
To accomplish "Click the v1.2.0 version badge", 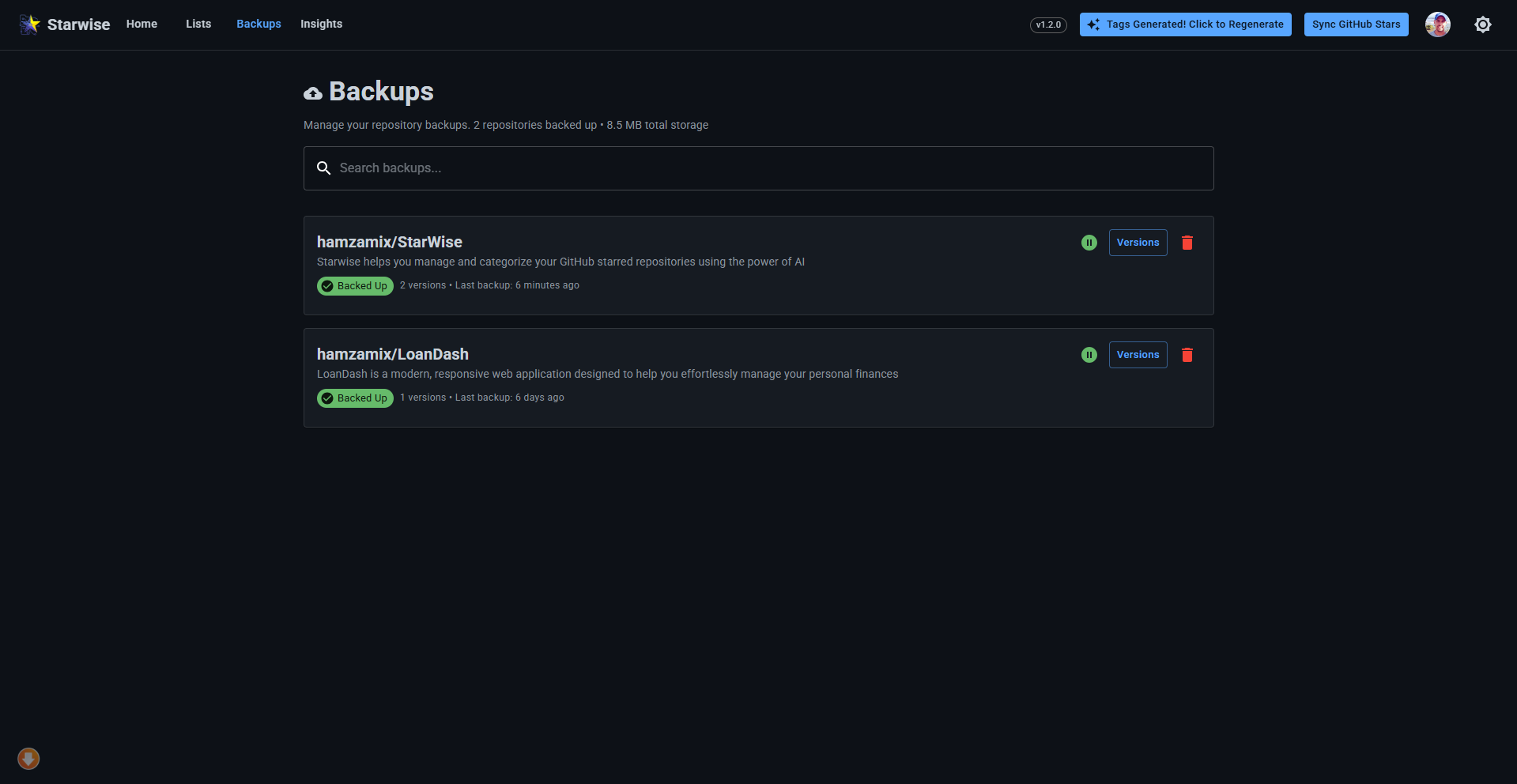I will pos(1048,24).
